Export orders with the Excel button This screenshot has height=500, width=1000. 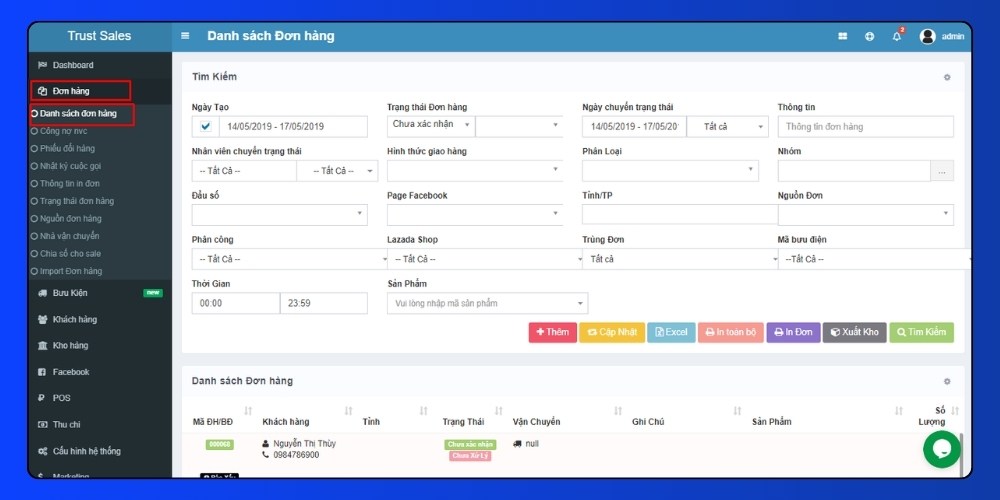coord(671,332)
